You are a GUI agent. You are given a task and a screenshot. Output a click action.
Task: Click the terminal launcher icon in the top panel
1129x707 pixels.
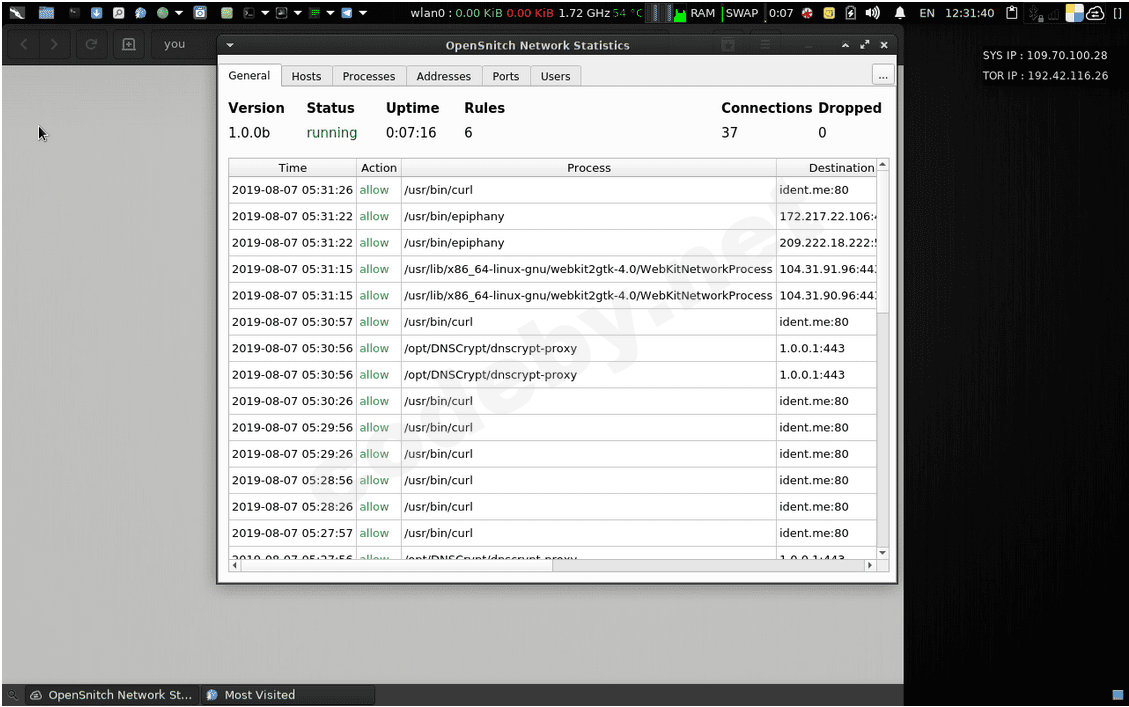point(249,13)
